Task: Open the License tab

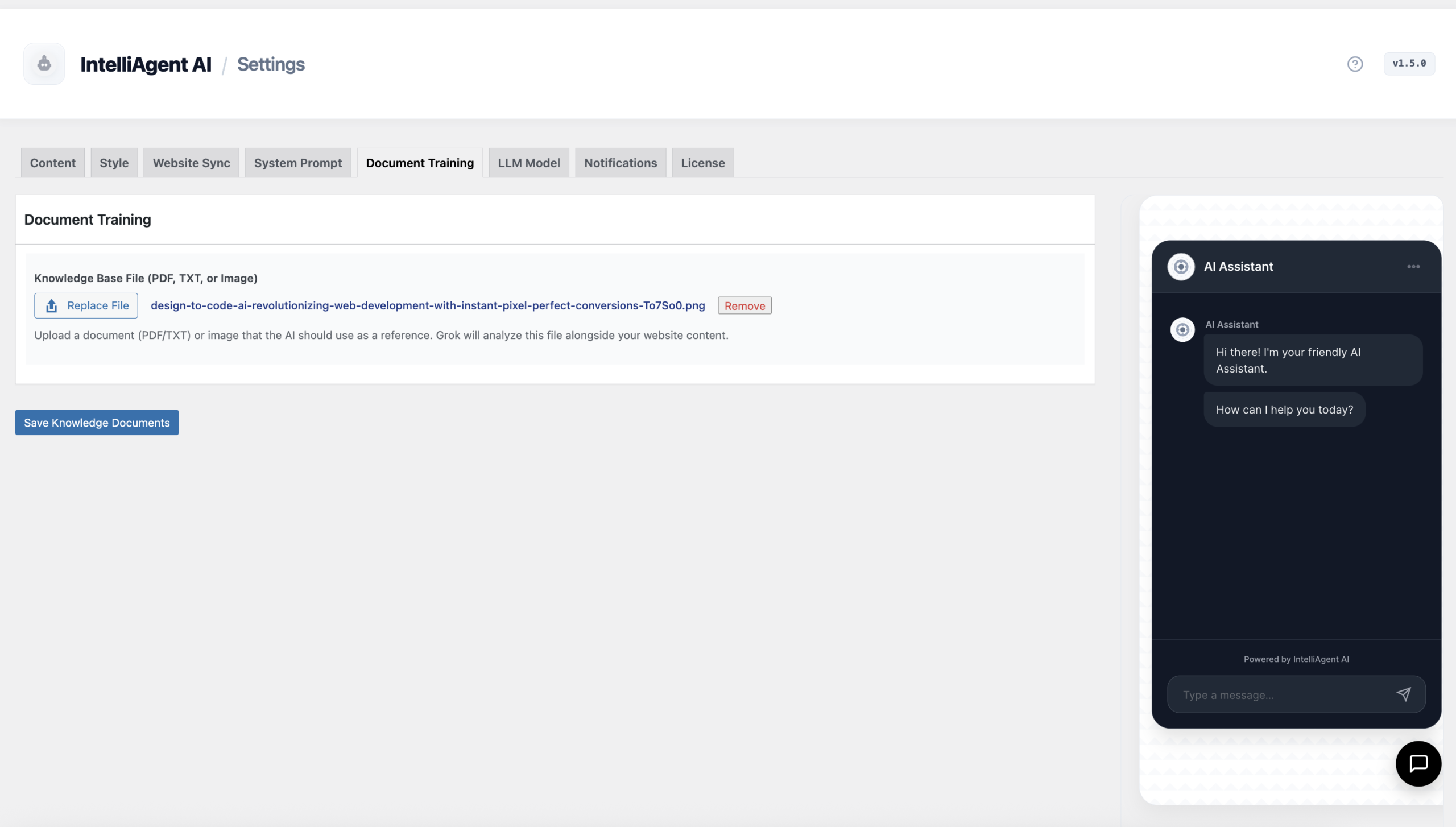Action: (702, 163)
